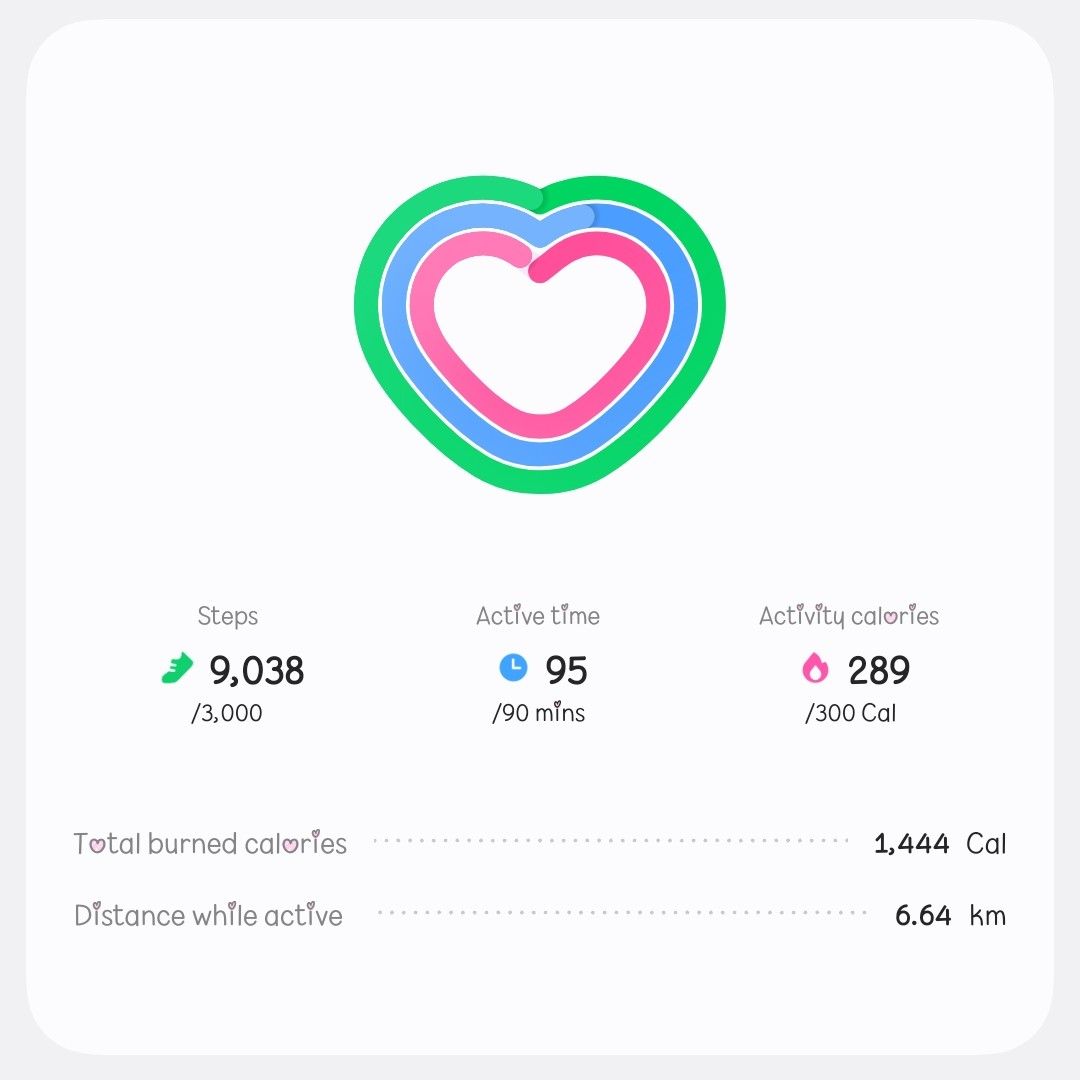Open the Activity calories label
This screenshot has width=1080, height=1080.
tap(849, 616)
